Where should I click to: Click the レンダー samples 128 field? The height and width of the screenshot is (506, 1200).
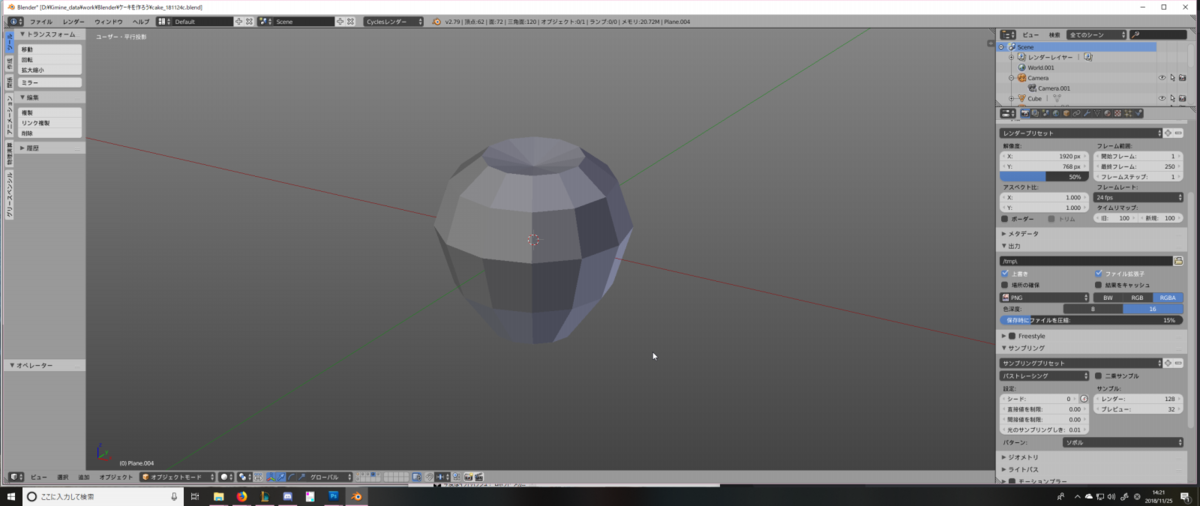pyautogui.click(x=1139, y=398)
